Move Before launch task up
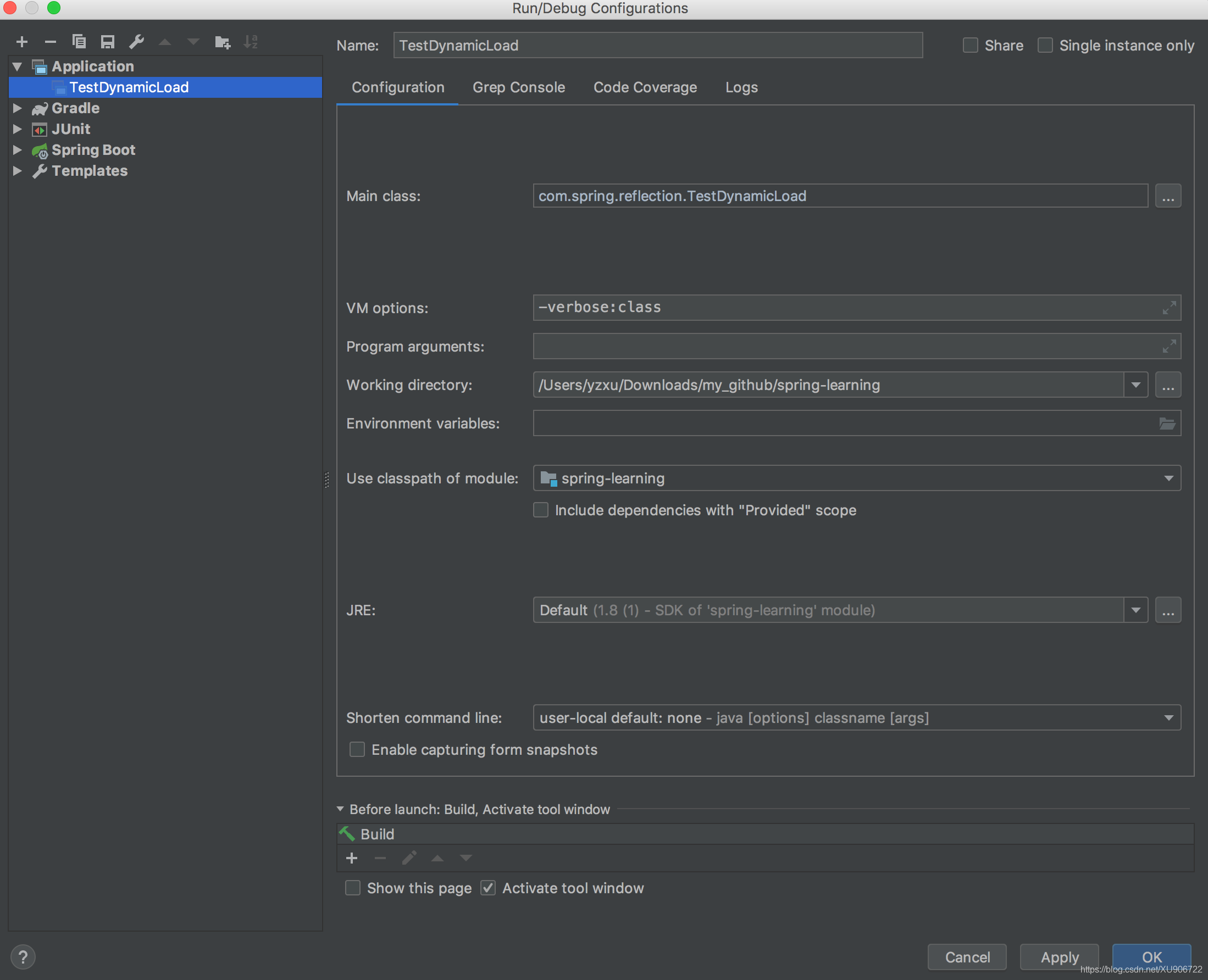This screenshot has width=1208, height=980. tap(437, 858)
